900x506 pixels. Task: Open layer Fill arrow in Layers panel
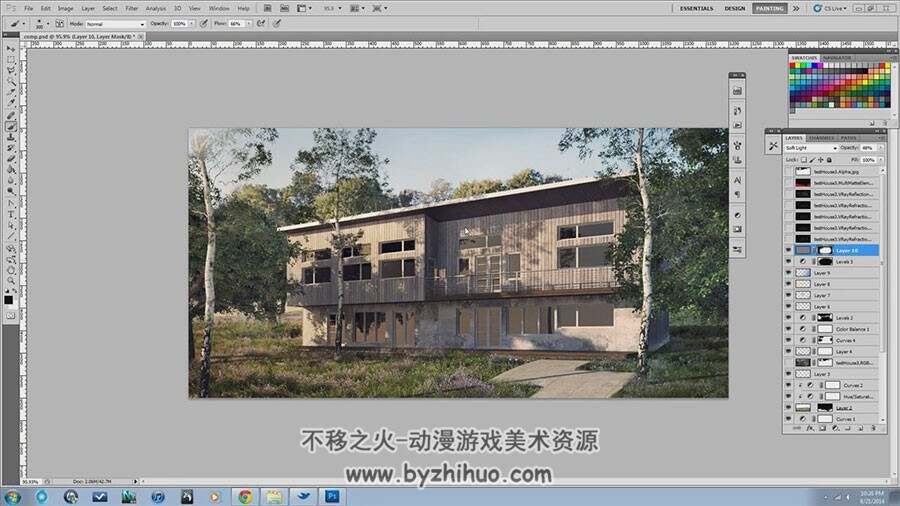[881, 160]
